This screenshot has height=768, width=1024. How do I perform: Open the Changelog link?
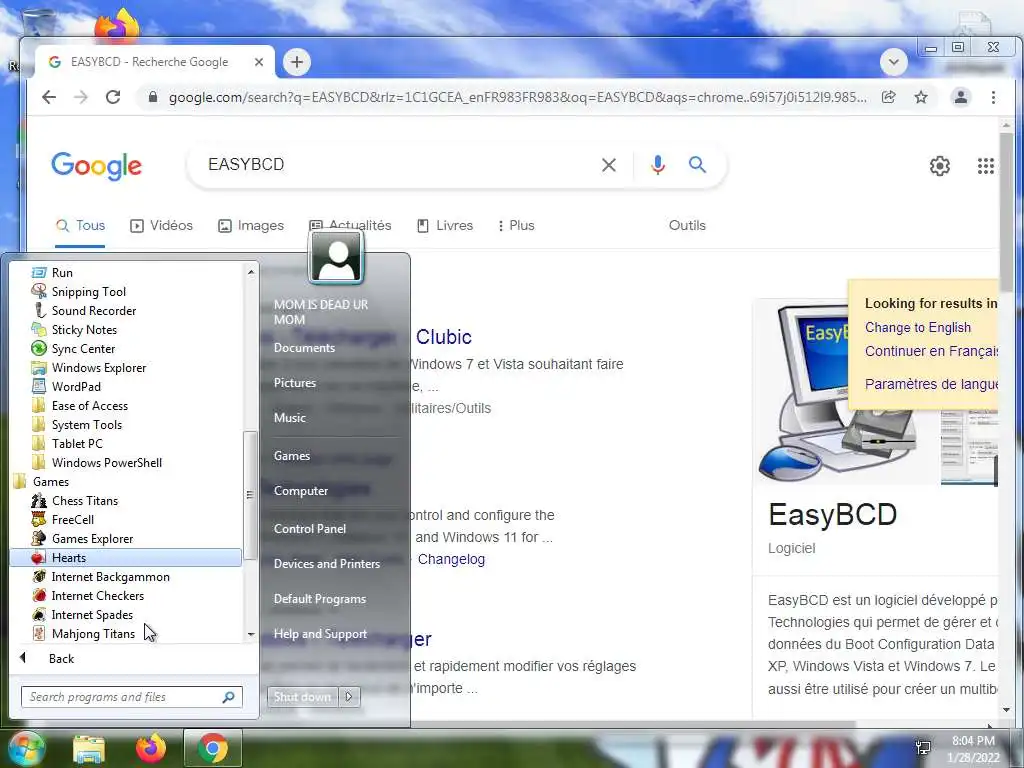pyautogui.click(x=451, y=559)
